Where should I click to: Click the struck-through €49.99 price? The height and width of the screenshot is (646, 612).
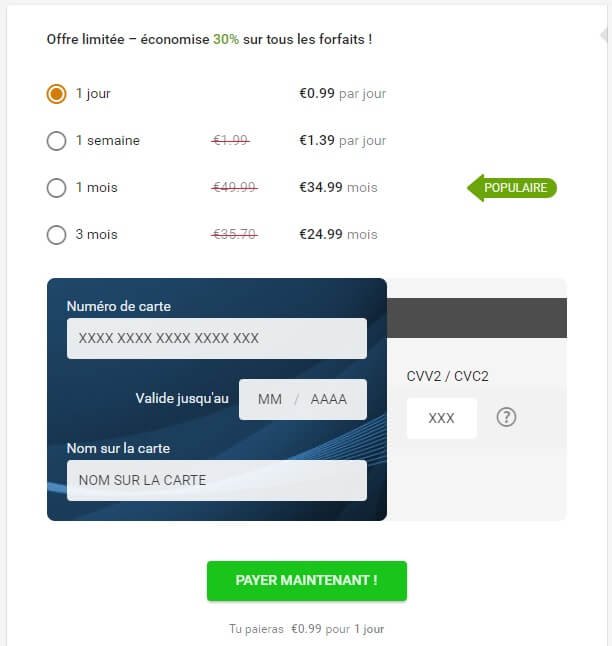(234, 187)
